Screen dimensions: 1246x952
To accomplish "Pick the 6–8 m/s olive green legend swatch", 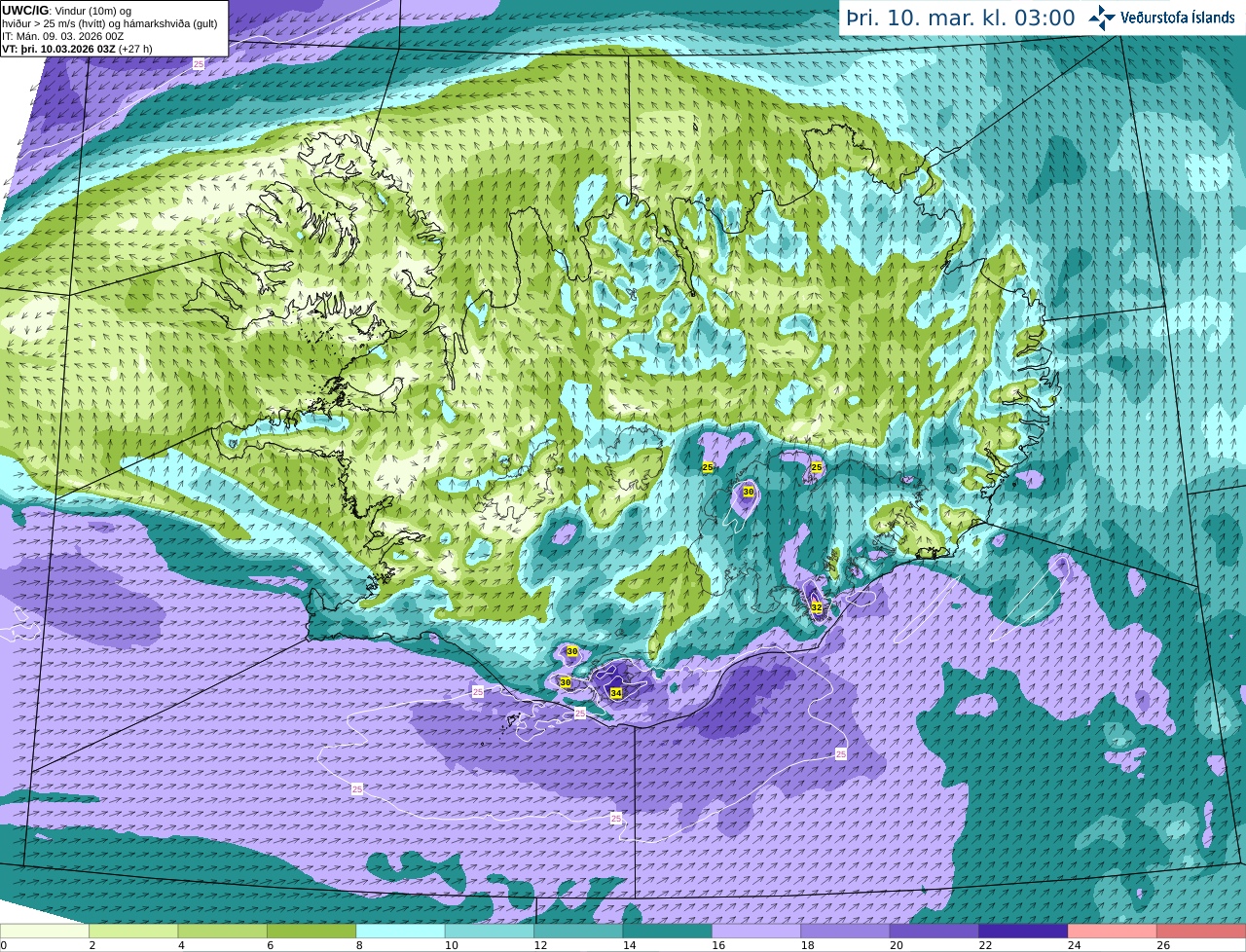I will tap(311, 931).
